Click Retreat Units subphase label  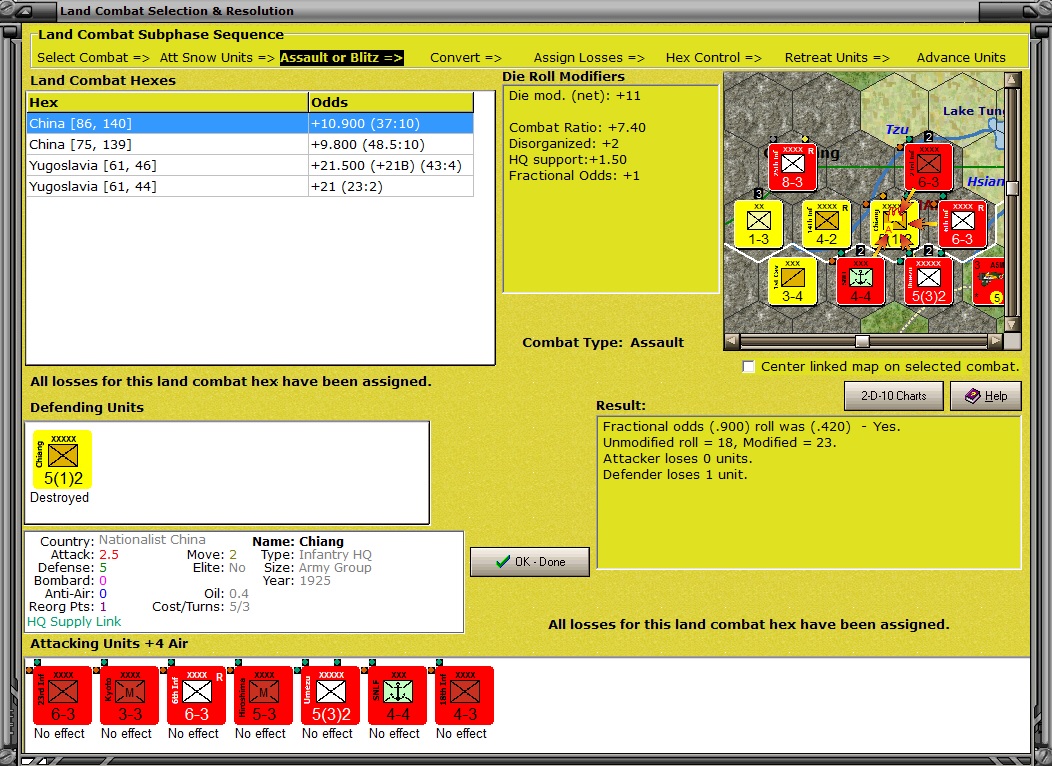click(837, 58)
